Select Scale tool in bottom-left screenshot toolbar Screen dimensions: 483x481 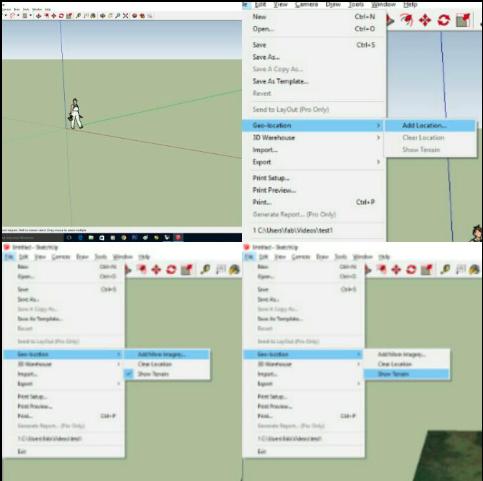(186, 269)
